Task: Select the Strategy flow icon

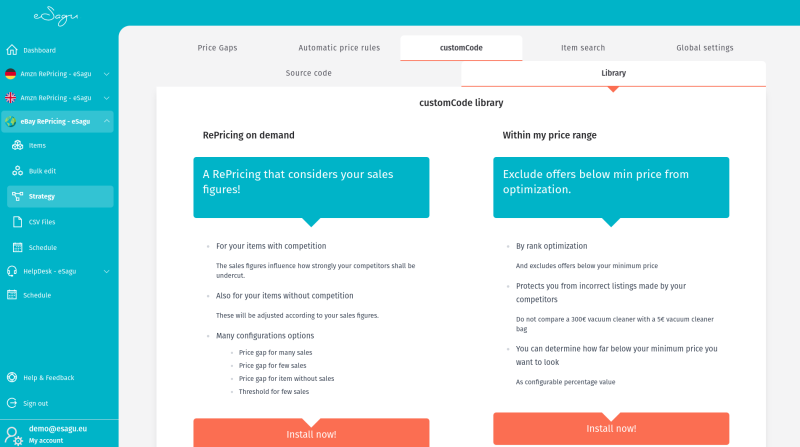Action: [x=17, y=196]
